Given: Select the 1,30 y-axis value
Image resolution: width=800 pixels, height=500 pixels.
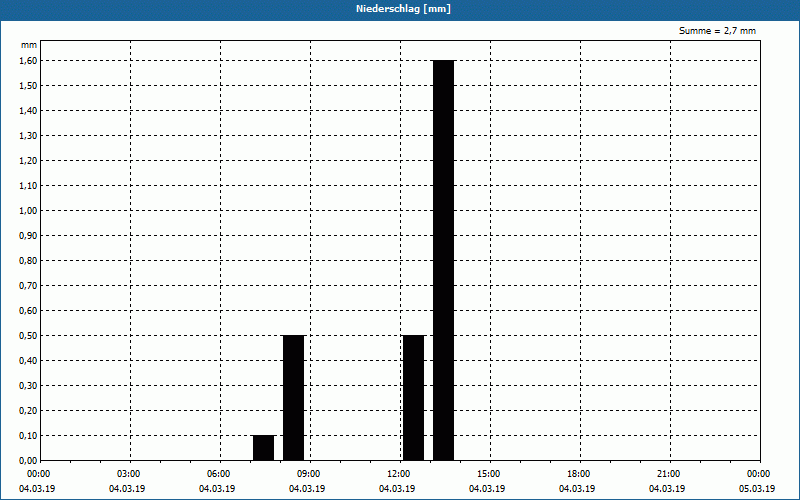Looking at the screenshot, I should [28, 135].
